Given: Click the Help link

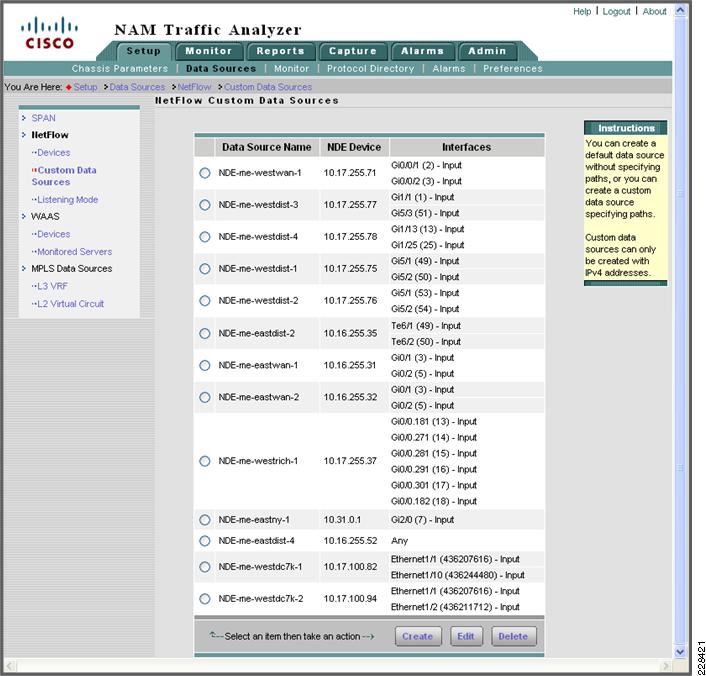Looking at the screenshot, I should 582,12.
